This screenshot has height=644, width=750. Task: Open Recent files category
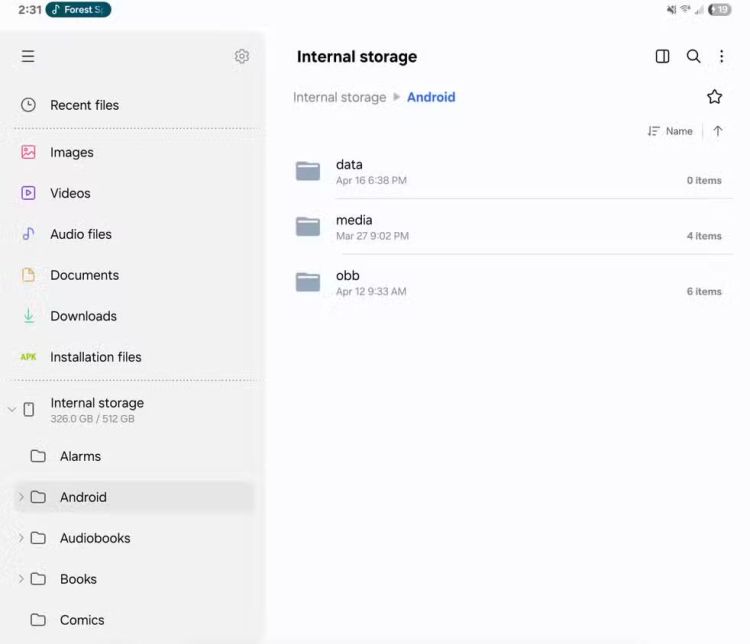(x=84, y=105)
